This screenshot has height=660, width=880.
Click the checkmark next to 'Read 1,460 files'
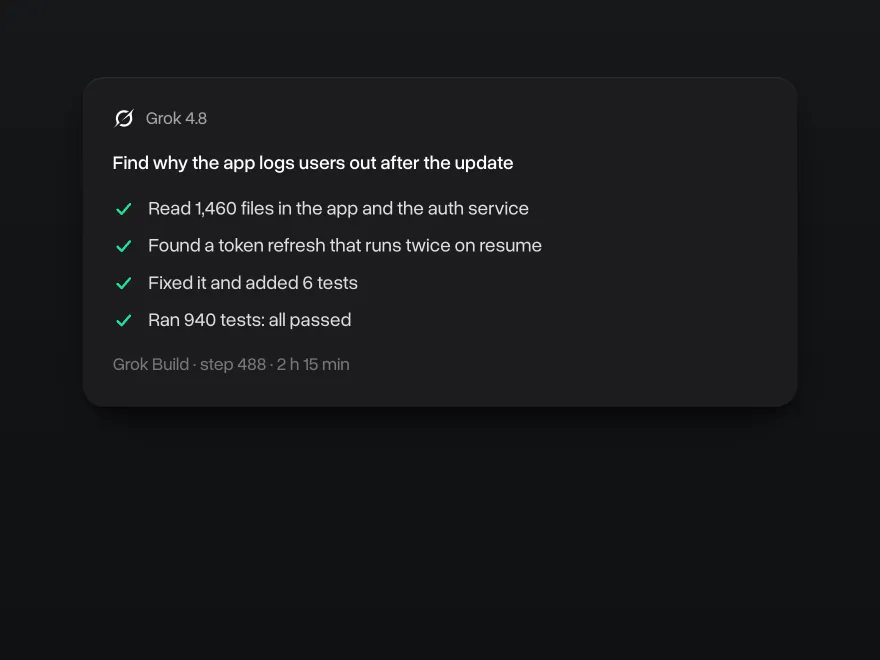pos(123,209)
